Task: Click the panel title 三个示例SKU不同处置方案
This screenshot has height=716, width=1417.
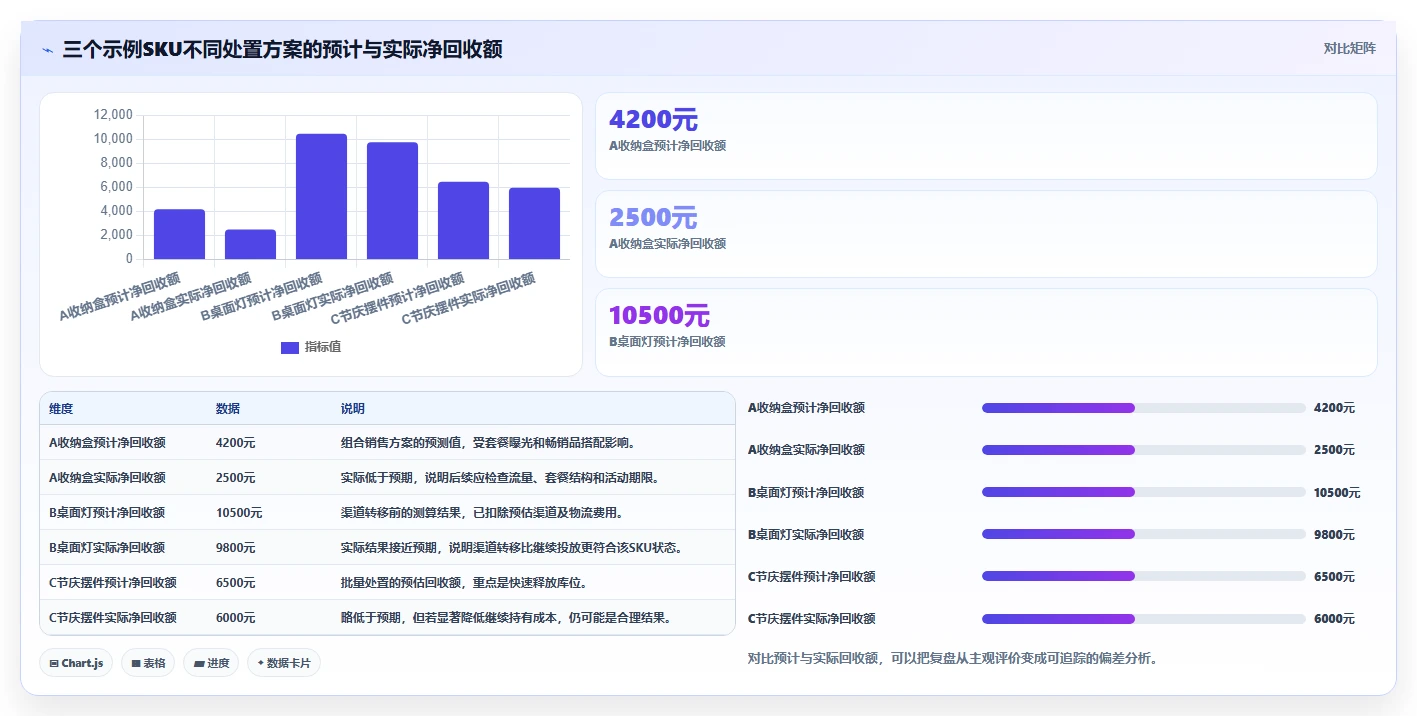Action: coord(282,49)
